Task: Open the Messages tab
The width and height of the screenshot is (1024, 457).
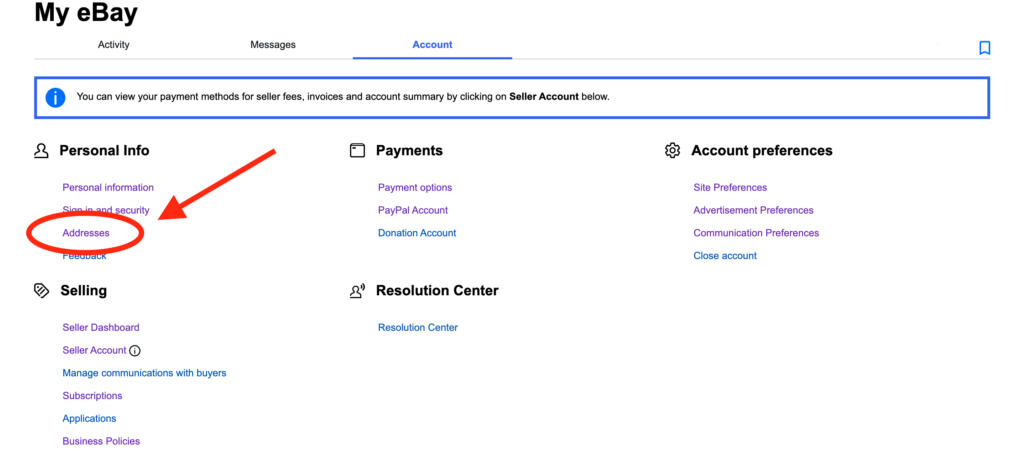Action: pyautogui.click(x=273, y=45)
